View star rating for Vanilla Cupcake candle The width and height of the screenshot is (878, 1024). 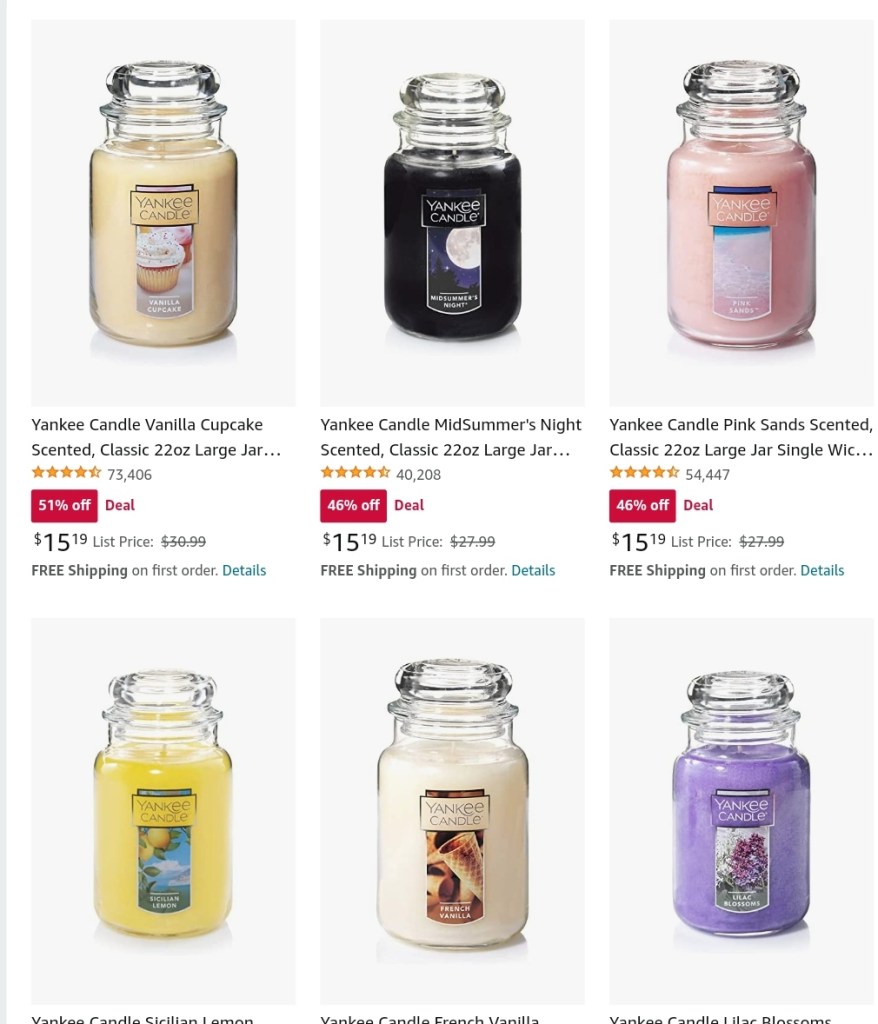coord(66,472)
